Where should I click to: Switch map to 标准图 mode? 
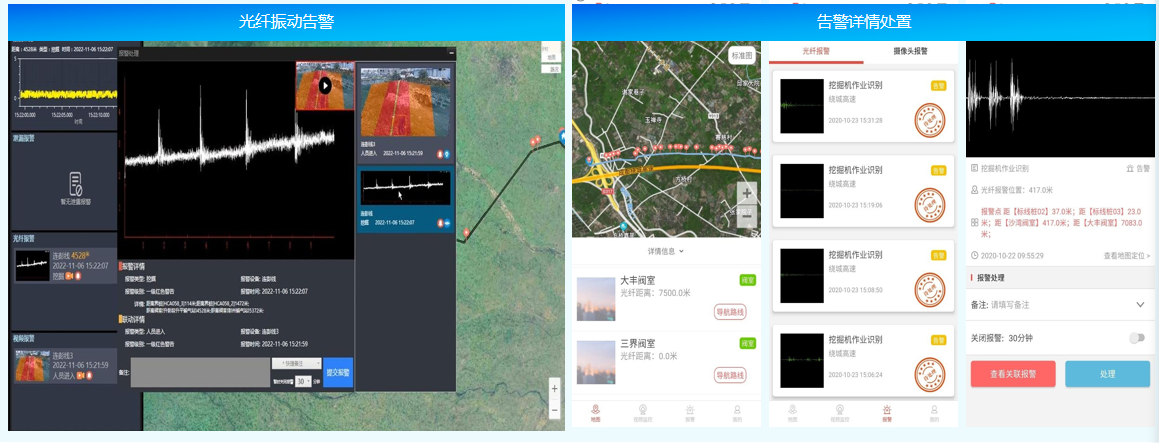(x=742, y=56)
